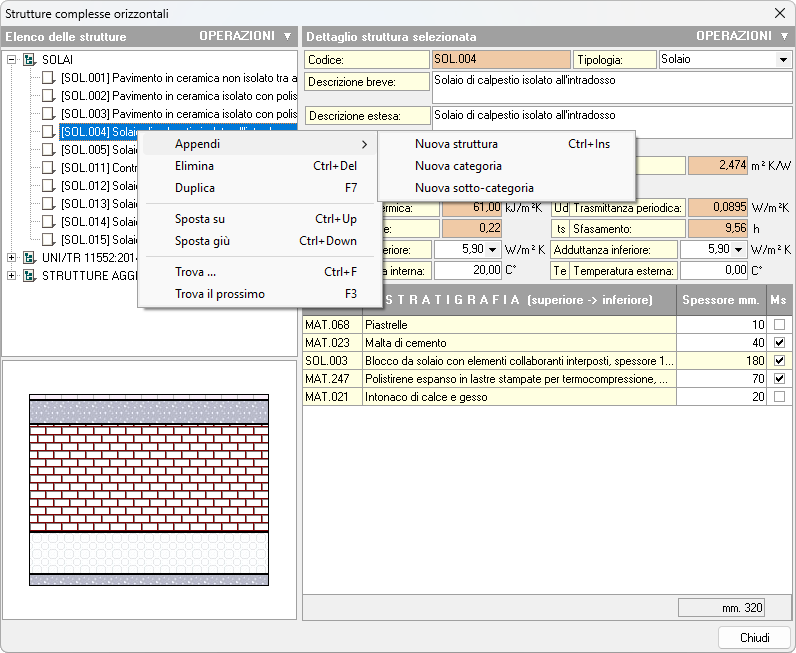796x653 pixels.
Task: Toggle the Ms checkbox for Intonaco di calce e gesso
Action: (779, 397)
